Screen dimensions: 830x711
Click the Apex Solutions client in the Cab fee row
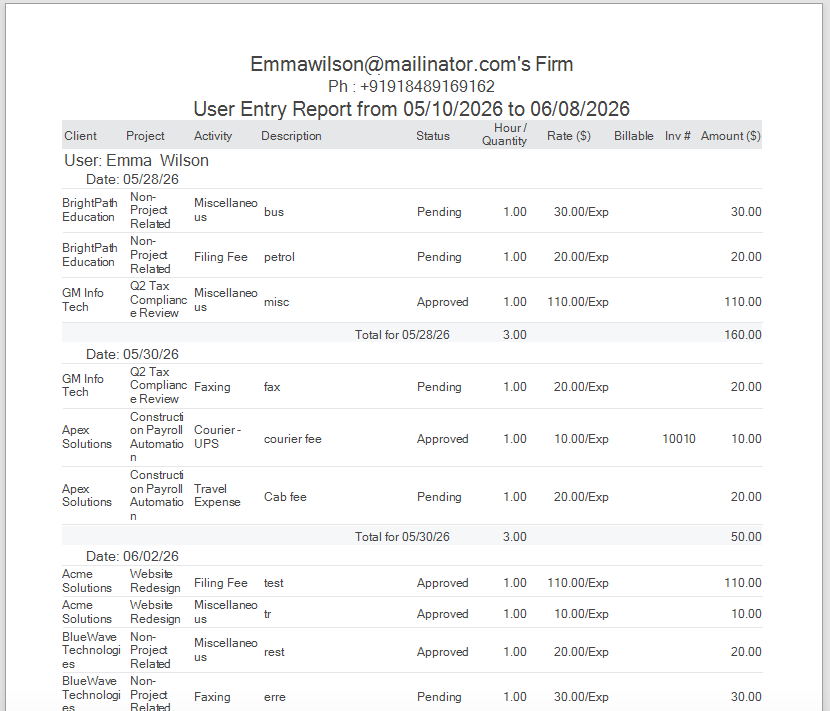tap(87, 495)
